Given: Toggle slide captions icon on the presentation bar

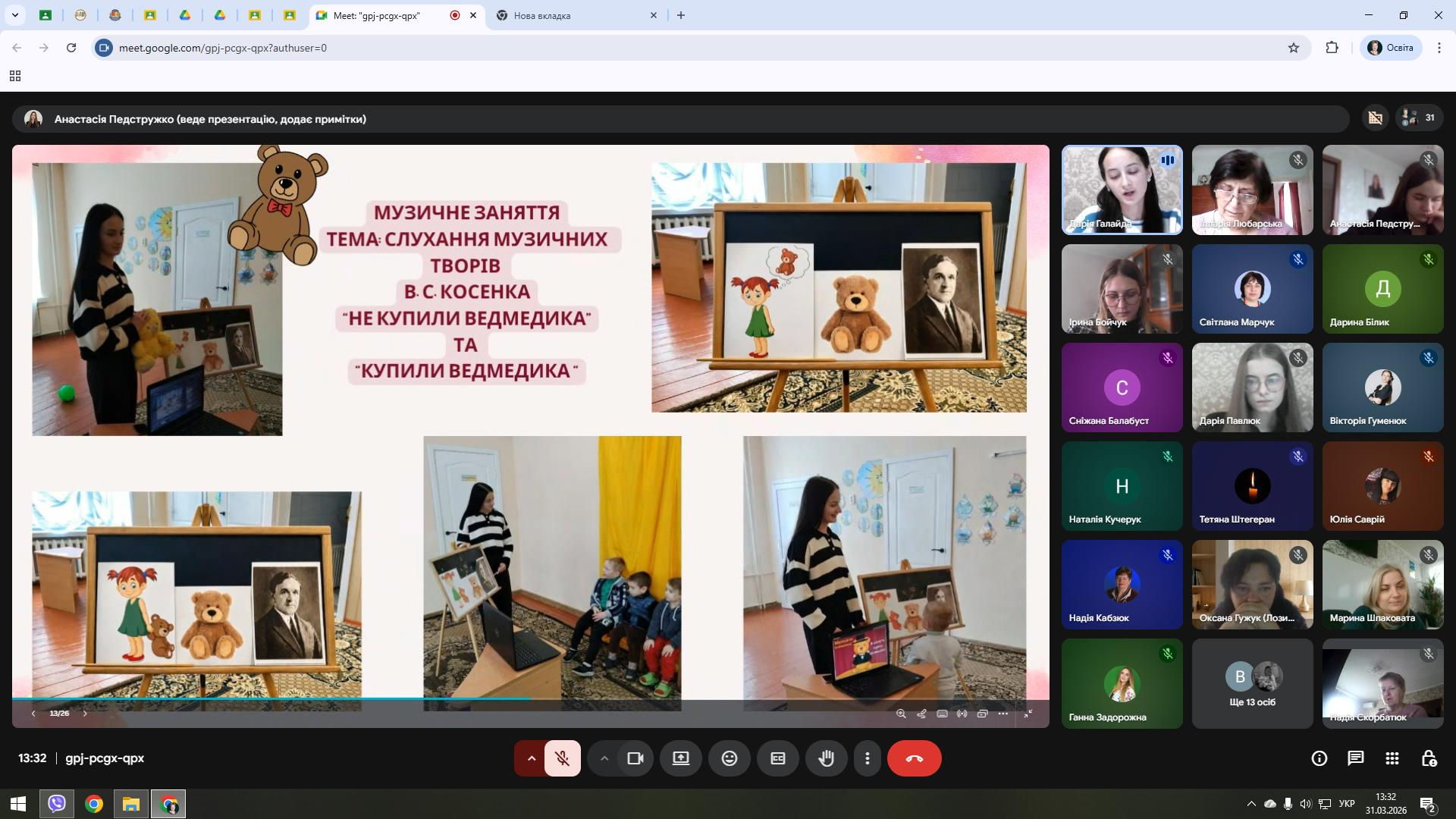Looking at the screenshot, I should pos(942,714).
